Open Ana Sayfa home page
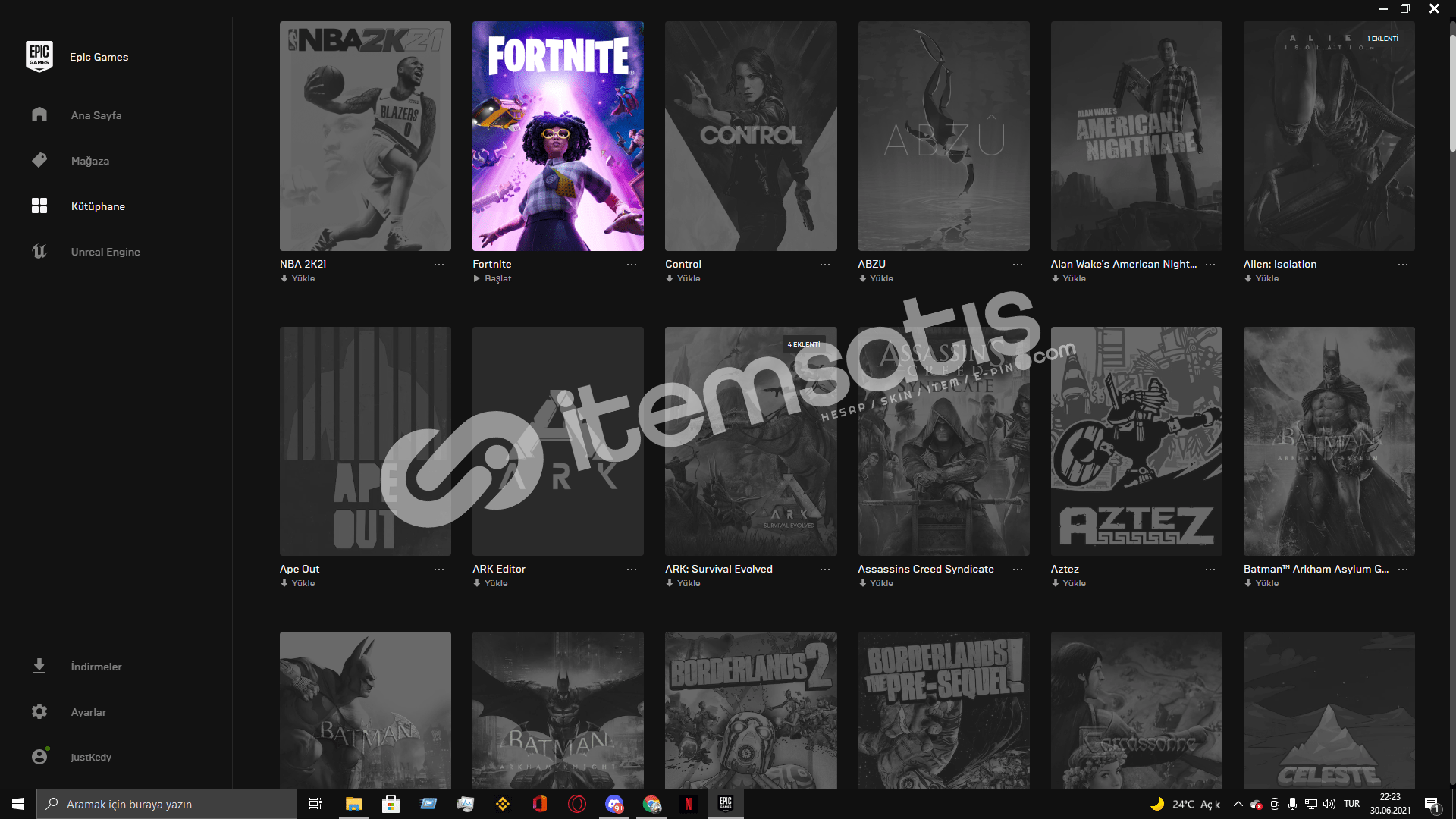 [96, 115]
